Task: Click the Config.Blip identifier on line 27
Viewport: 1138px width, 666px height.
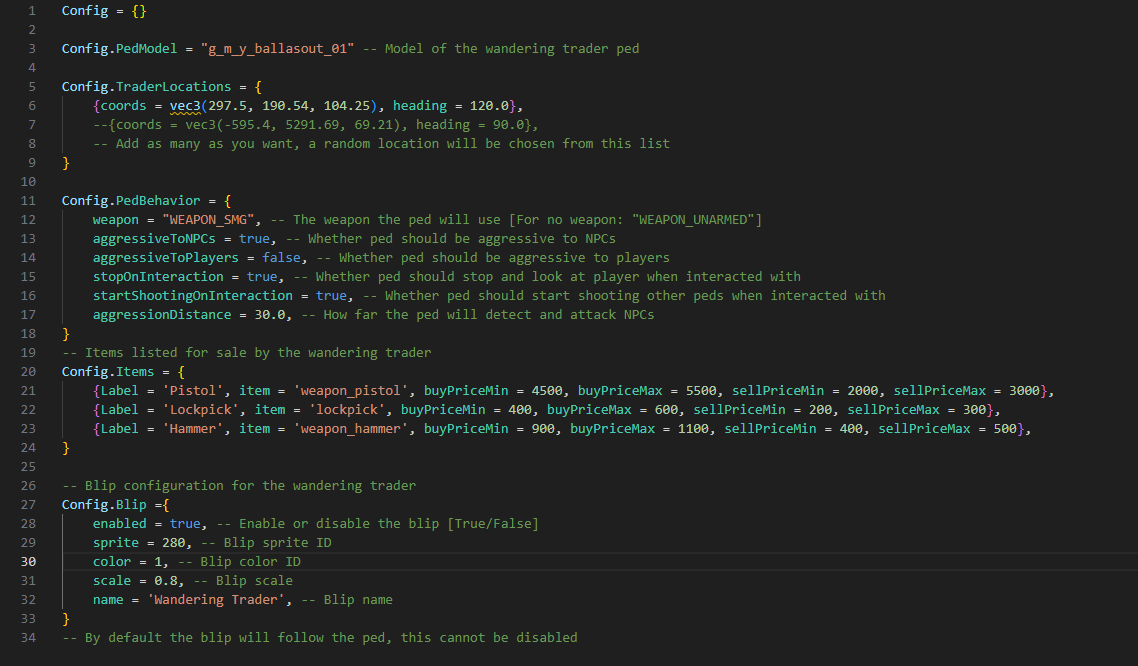Action: (x=105, y=505)
